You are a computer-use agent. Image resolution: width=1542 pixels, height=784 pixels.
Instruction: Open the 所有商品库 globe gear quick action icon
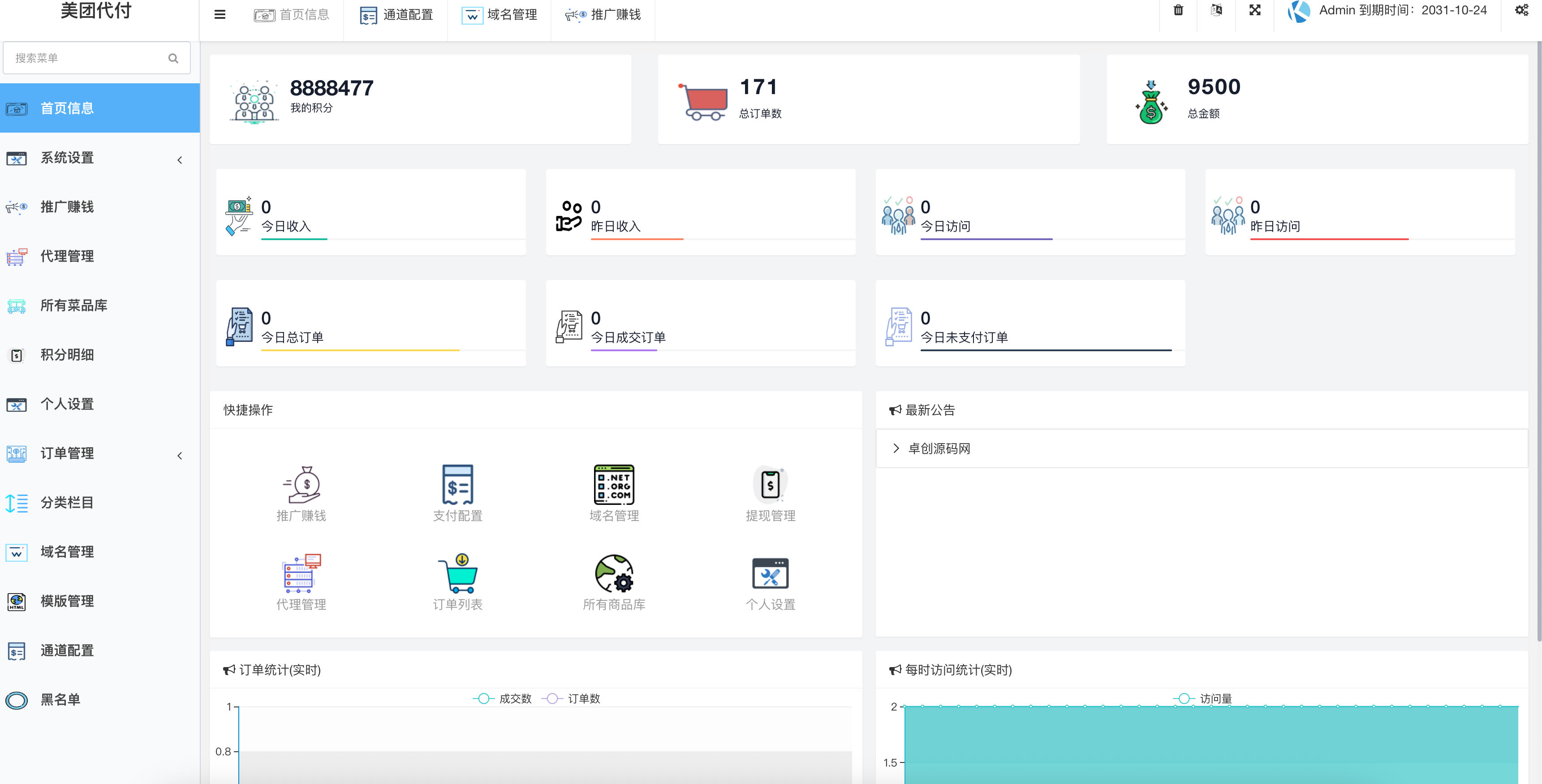[614, 573]
